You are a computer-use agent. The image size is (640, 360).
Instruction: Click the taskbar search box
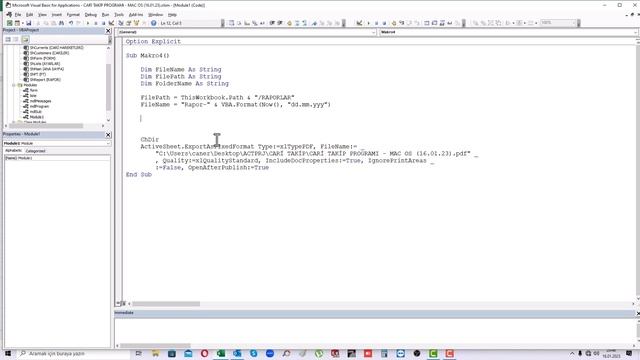[73, 353]
